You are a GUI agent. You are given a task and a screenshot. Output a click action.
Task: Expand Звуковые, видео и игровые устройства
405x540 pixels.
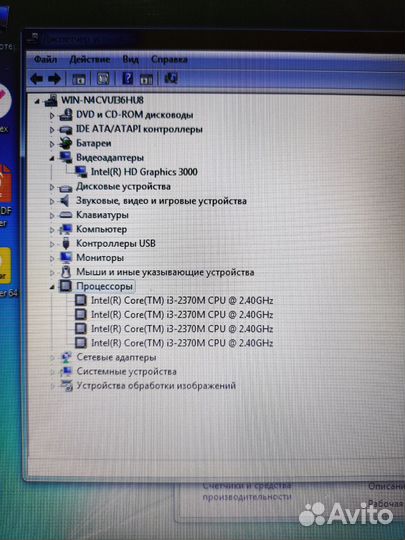tap(52, 201)
